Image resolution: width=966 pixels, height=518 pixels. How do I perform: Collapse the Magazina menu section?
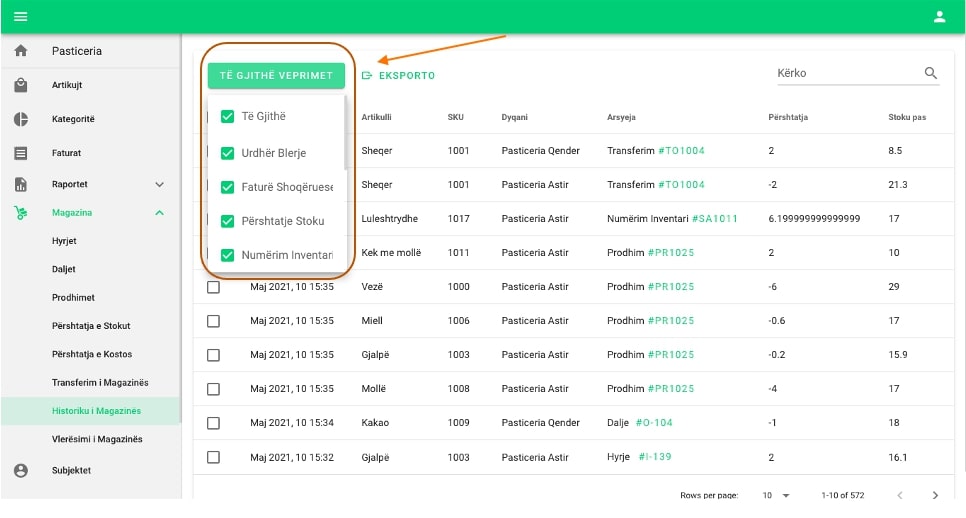(x=159, y=212)
